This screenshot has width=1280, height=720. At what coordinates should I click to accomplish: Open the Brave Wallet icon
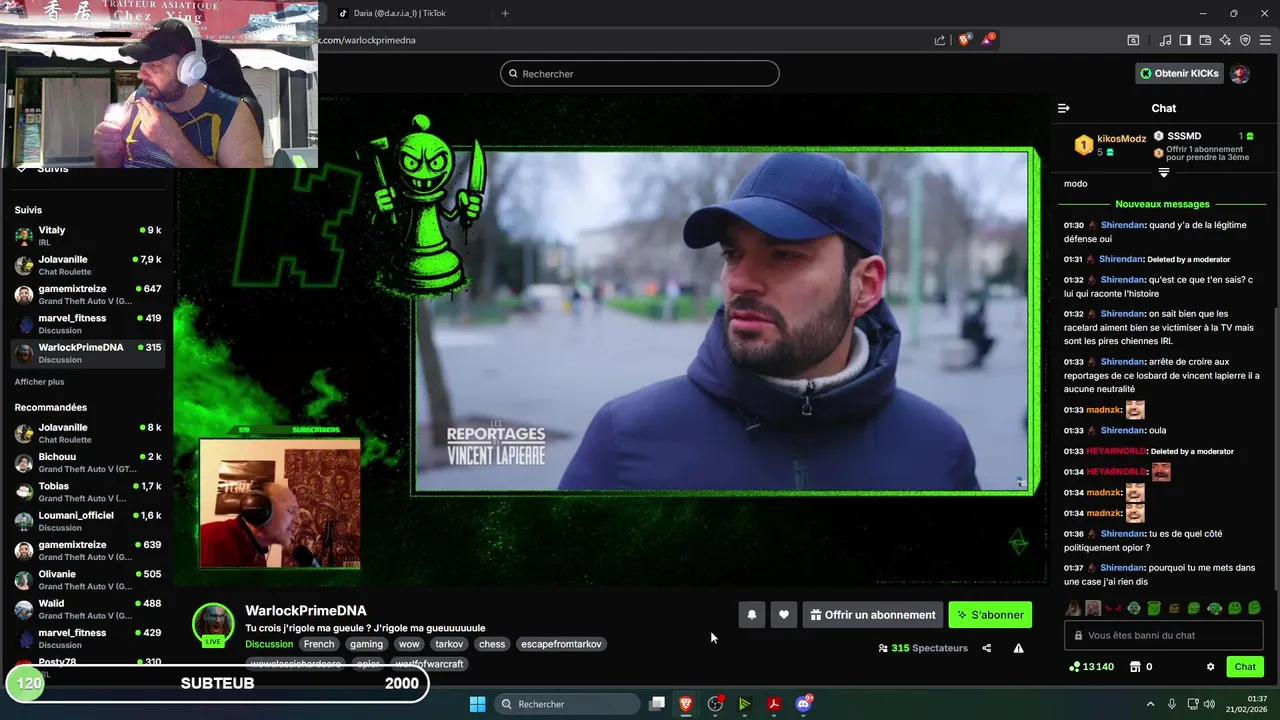point(1205,40)
